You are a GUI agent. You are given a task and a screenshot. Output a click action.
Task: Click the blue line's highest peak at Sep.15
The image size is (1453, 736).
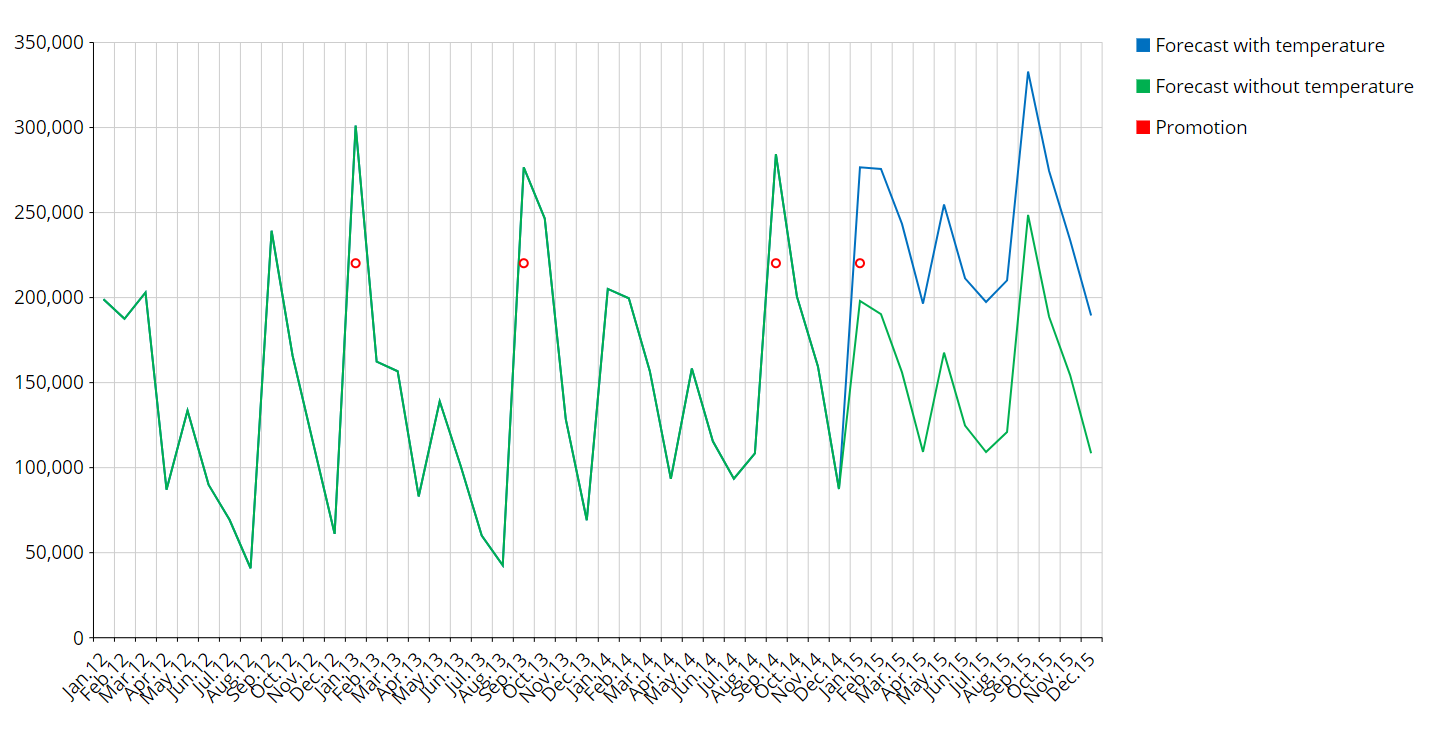point(1027,72)
